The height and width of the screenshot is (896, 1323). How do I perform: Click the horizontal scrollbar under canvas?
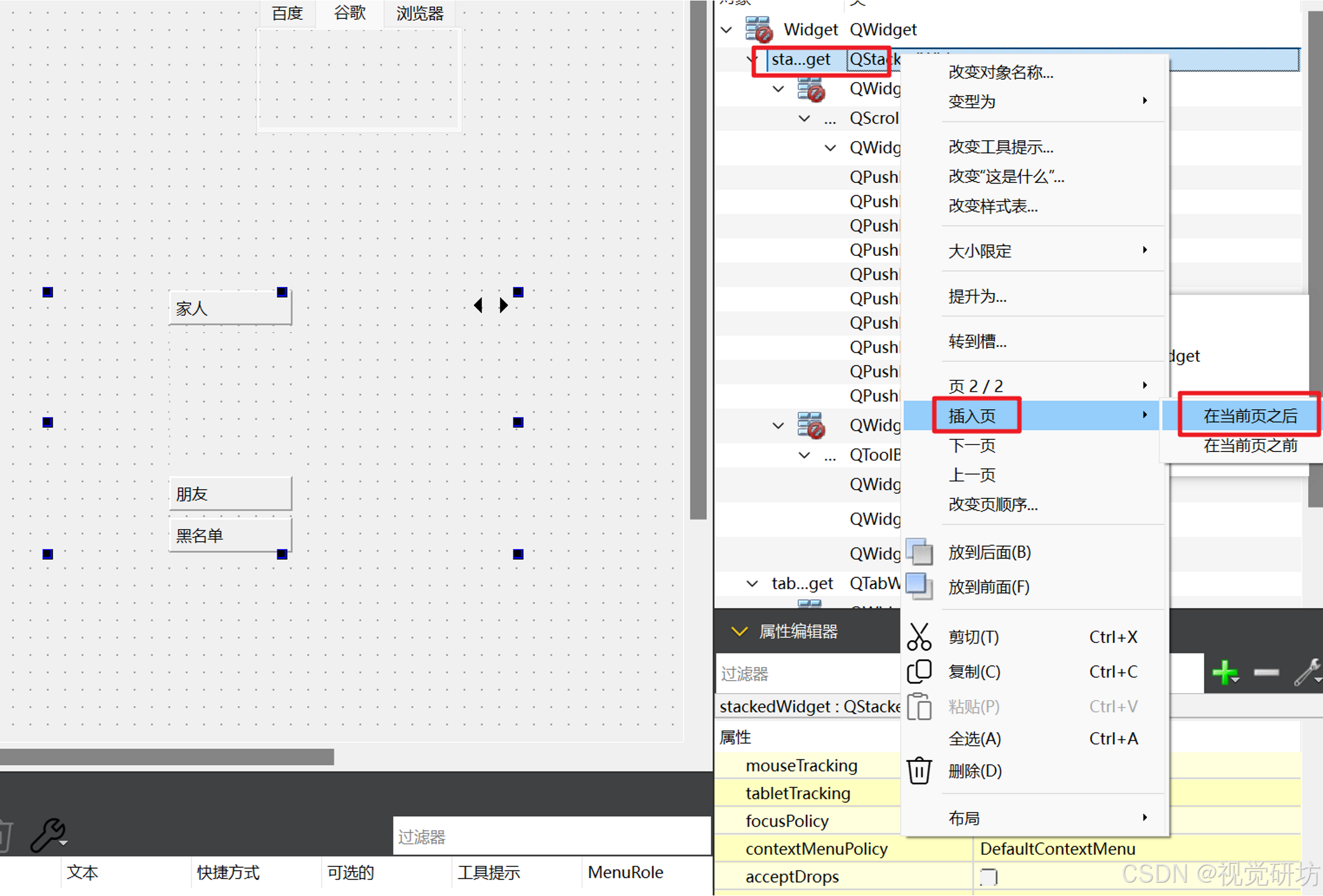[167, 757]
